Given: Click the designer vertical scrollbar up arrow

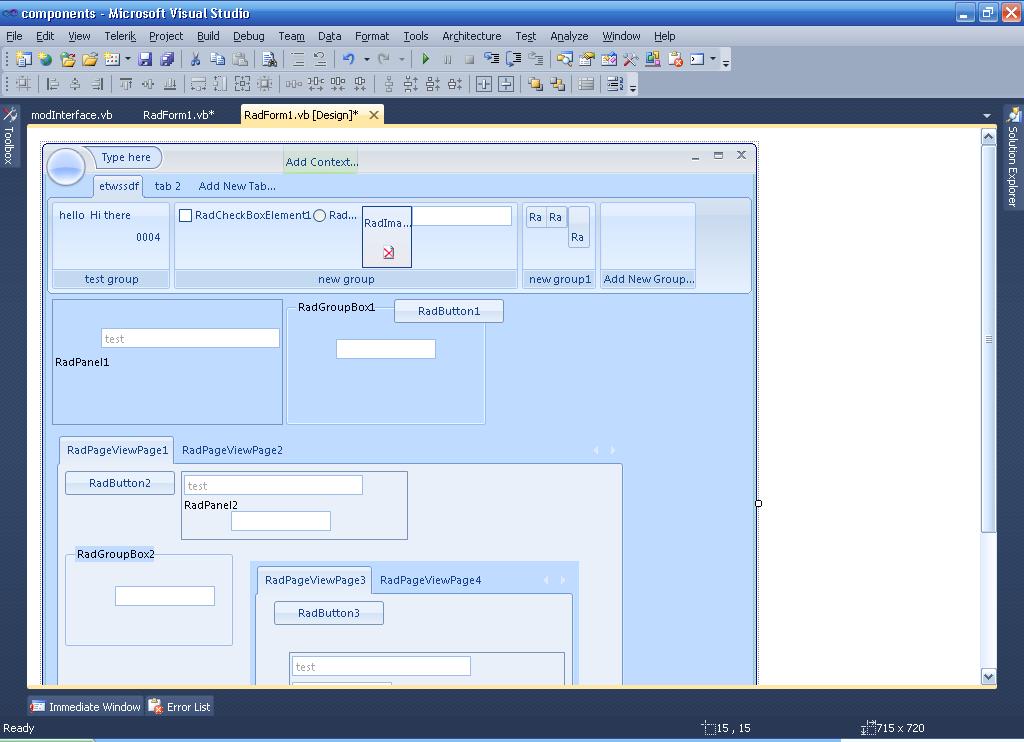Looking at the screenshot, I should (988, 137).
